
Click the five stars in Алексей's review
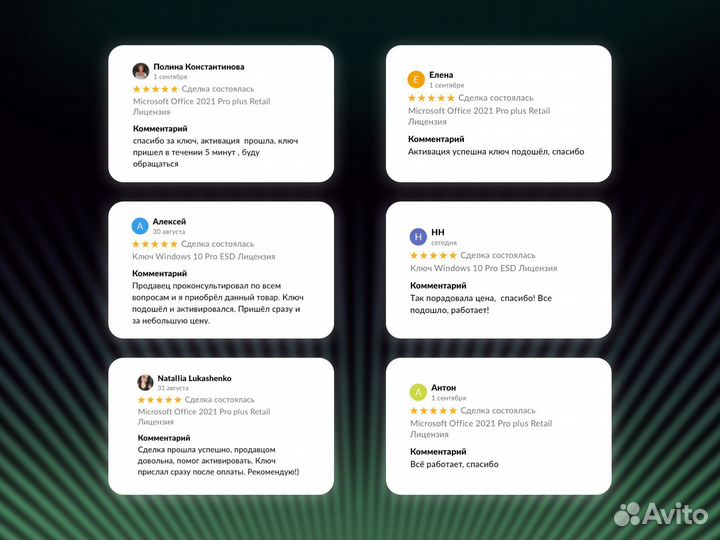(155, 244)
